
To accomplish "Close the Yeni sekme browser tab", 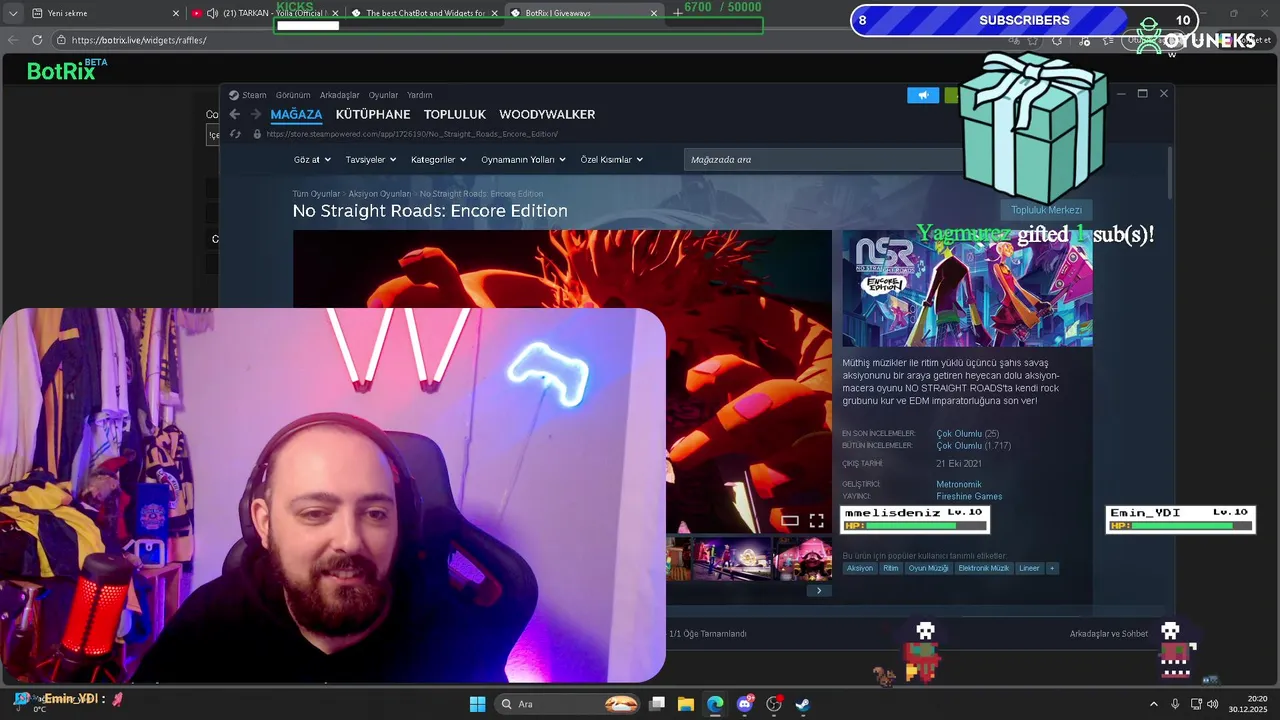I will [x=176, y=13].
